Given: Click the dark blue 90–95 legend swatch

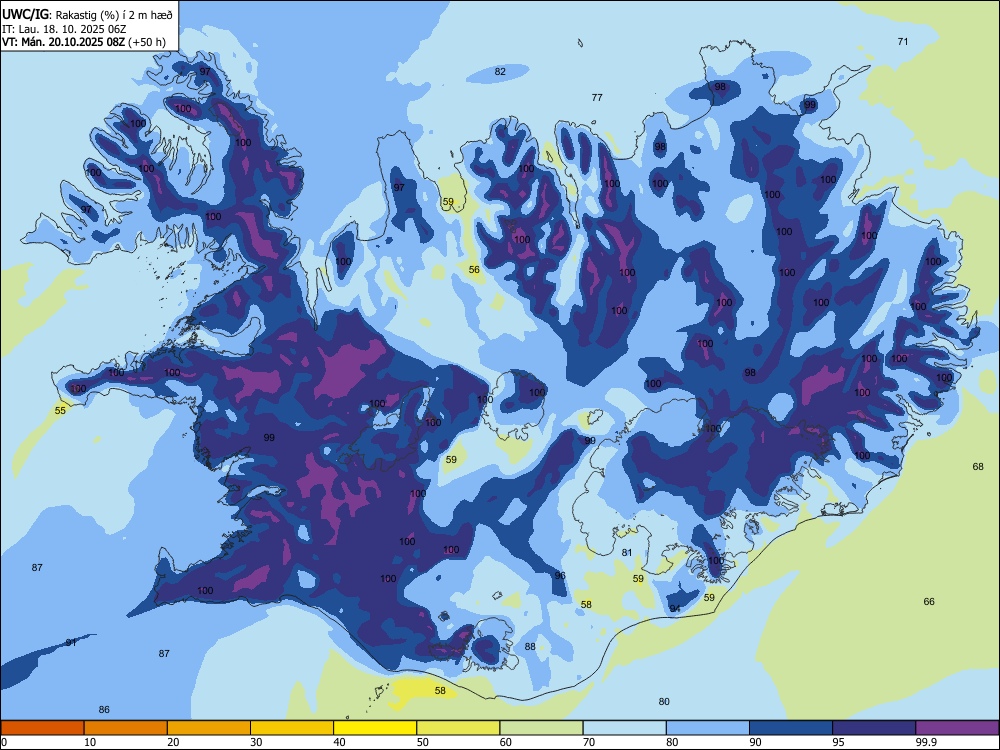Looking at the screenshot, I should 791,728.
